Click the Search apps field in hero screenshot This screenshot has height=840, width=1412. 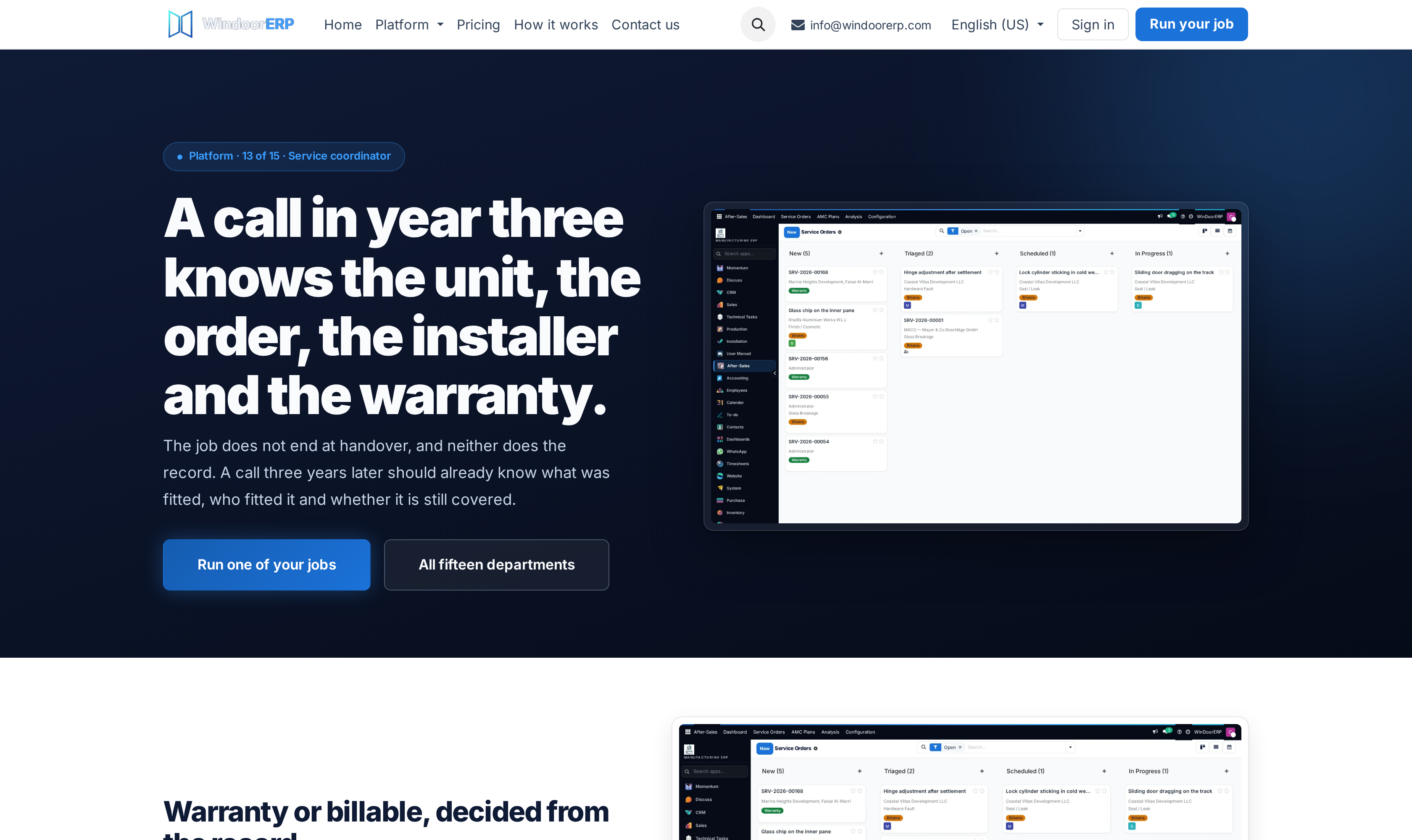(744, 254)
